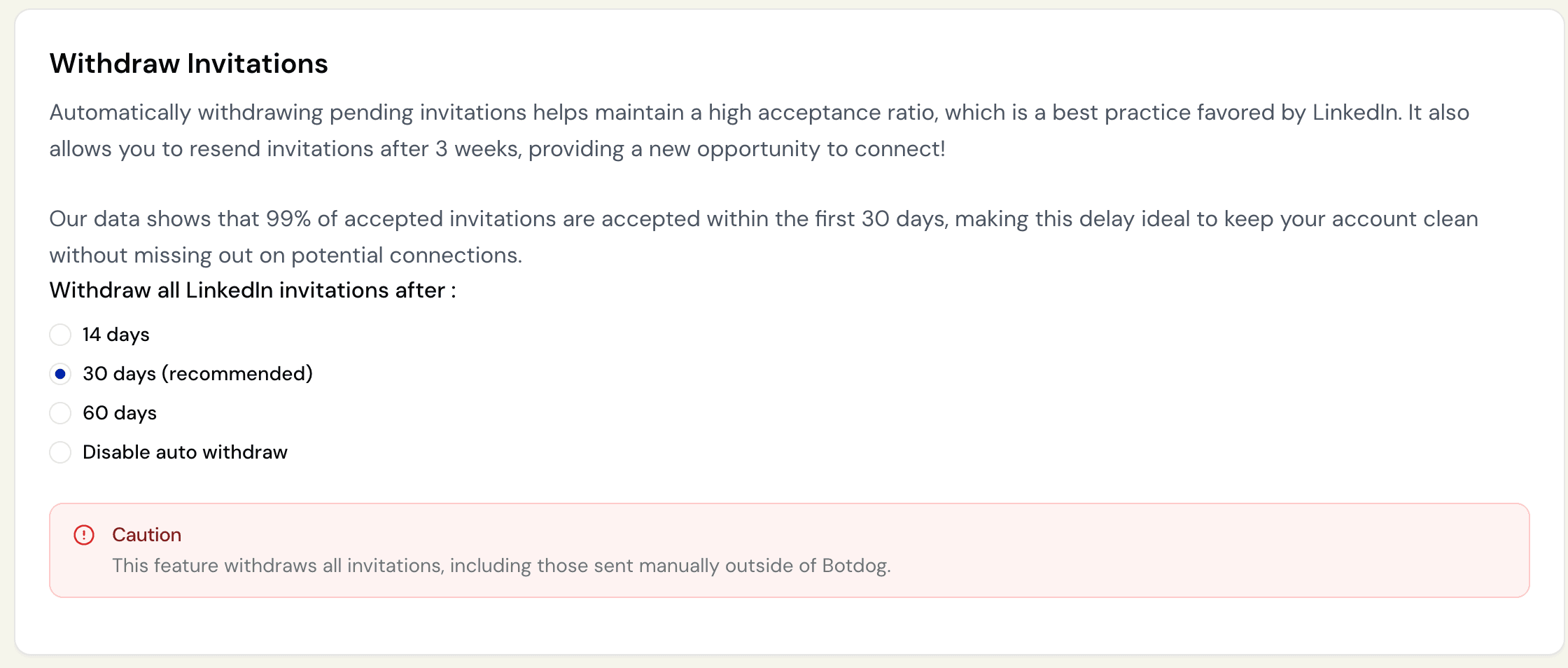Click the empty radio circle beside 14 days
The image size is (1568, 668).
coord(60,335)
